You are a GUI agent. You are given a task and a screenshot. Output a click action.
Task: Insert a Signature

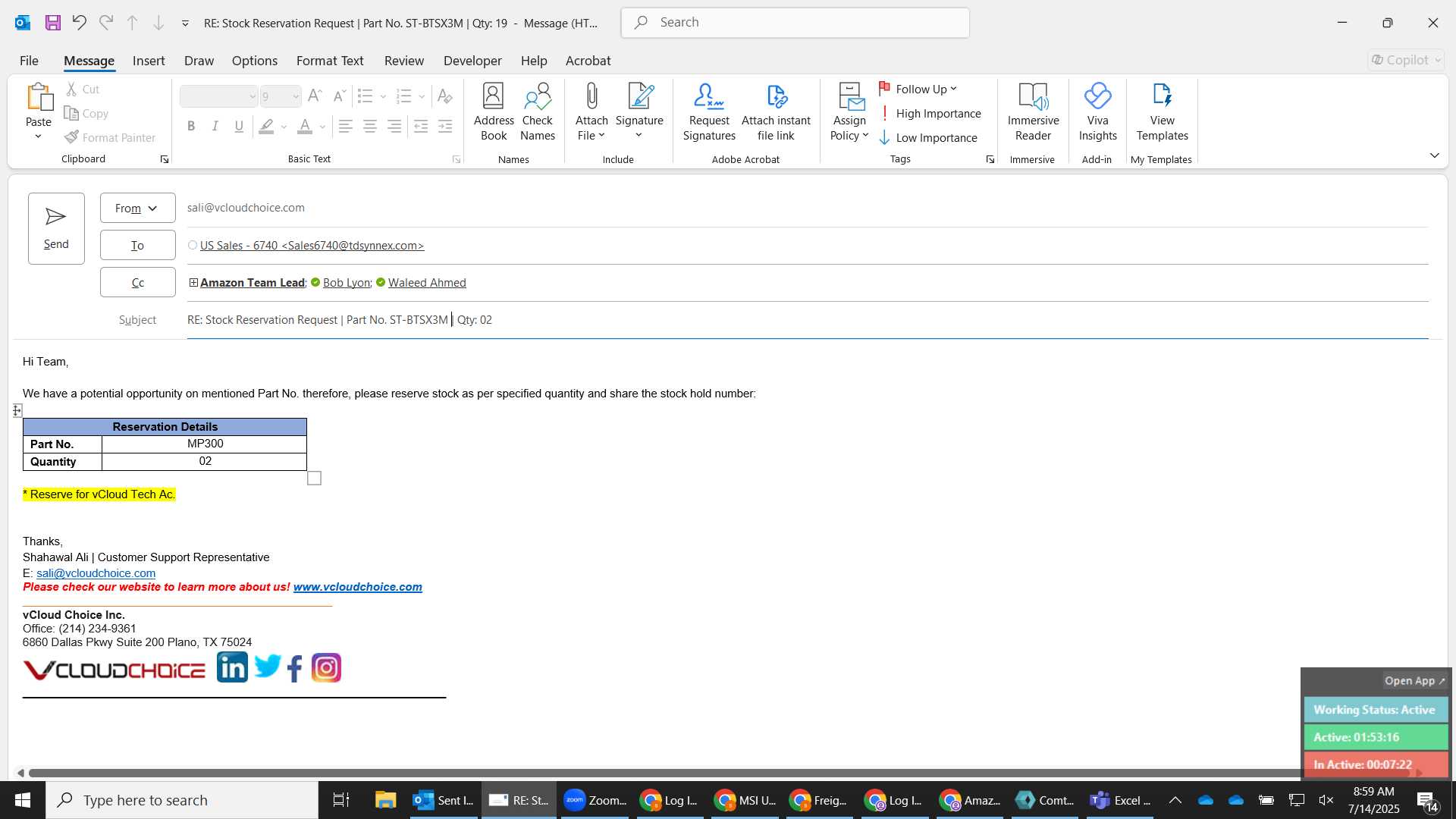(639, 112)
